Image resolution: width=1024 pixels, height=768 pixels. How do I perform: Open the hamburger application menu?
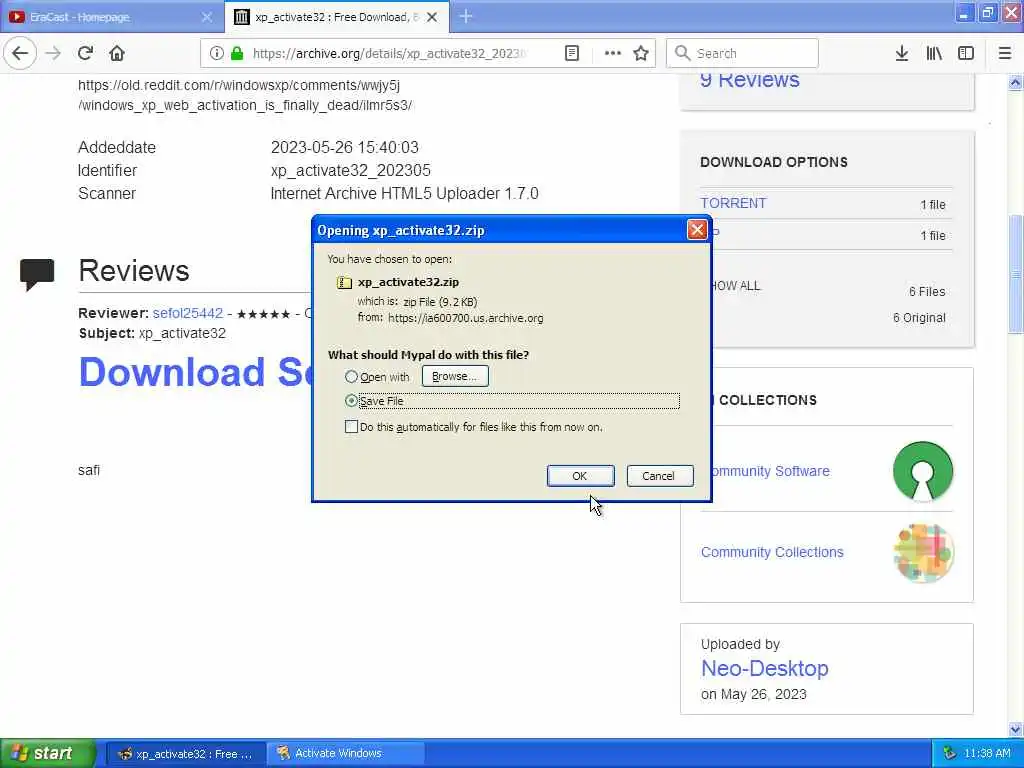pos(1005,53)
